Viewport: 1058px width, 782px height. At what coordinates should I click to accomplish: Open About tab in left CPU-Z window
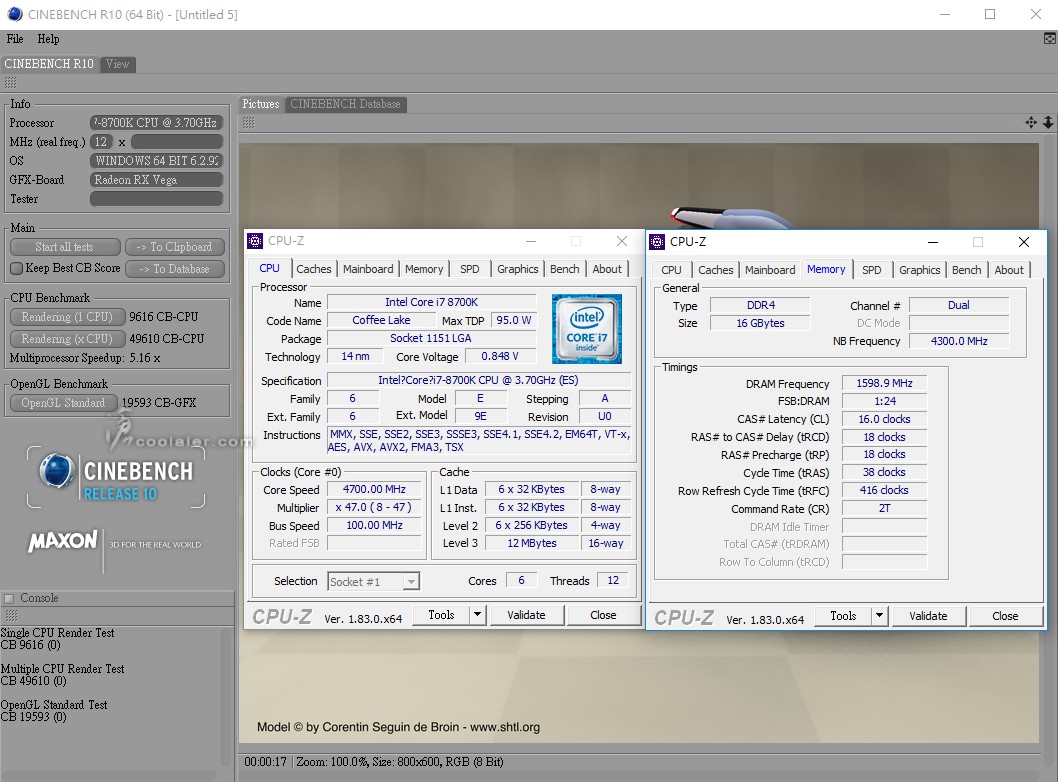tap(607, 269)
